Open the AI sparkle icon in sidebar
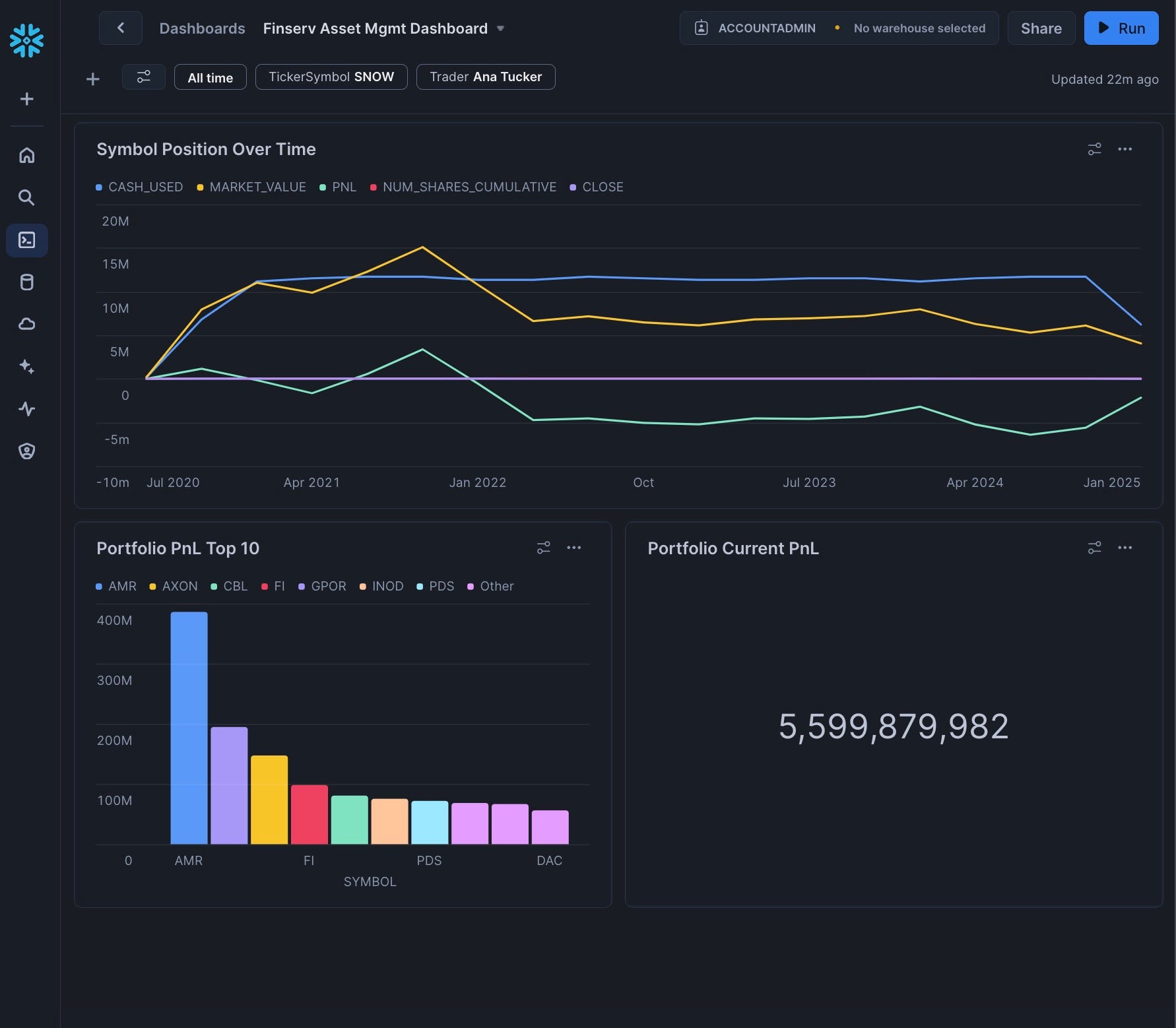The image size is (1176, 1028). coord(26,366)
